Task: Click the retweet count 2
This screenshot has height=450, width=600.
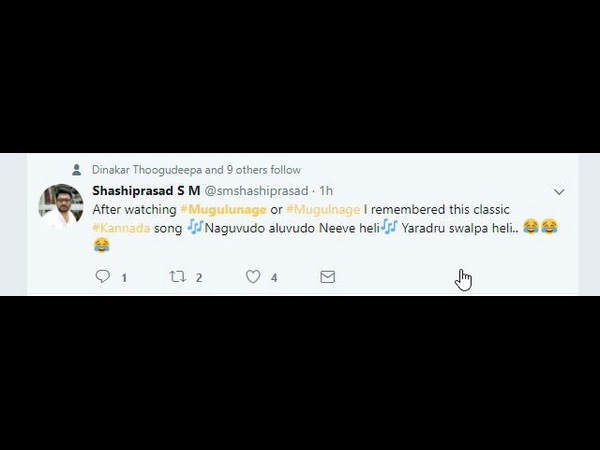Action: click(x=199, y=278)
